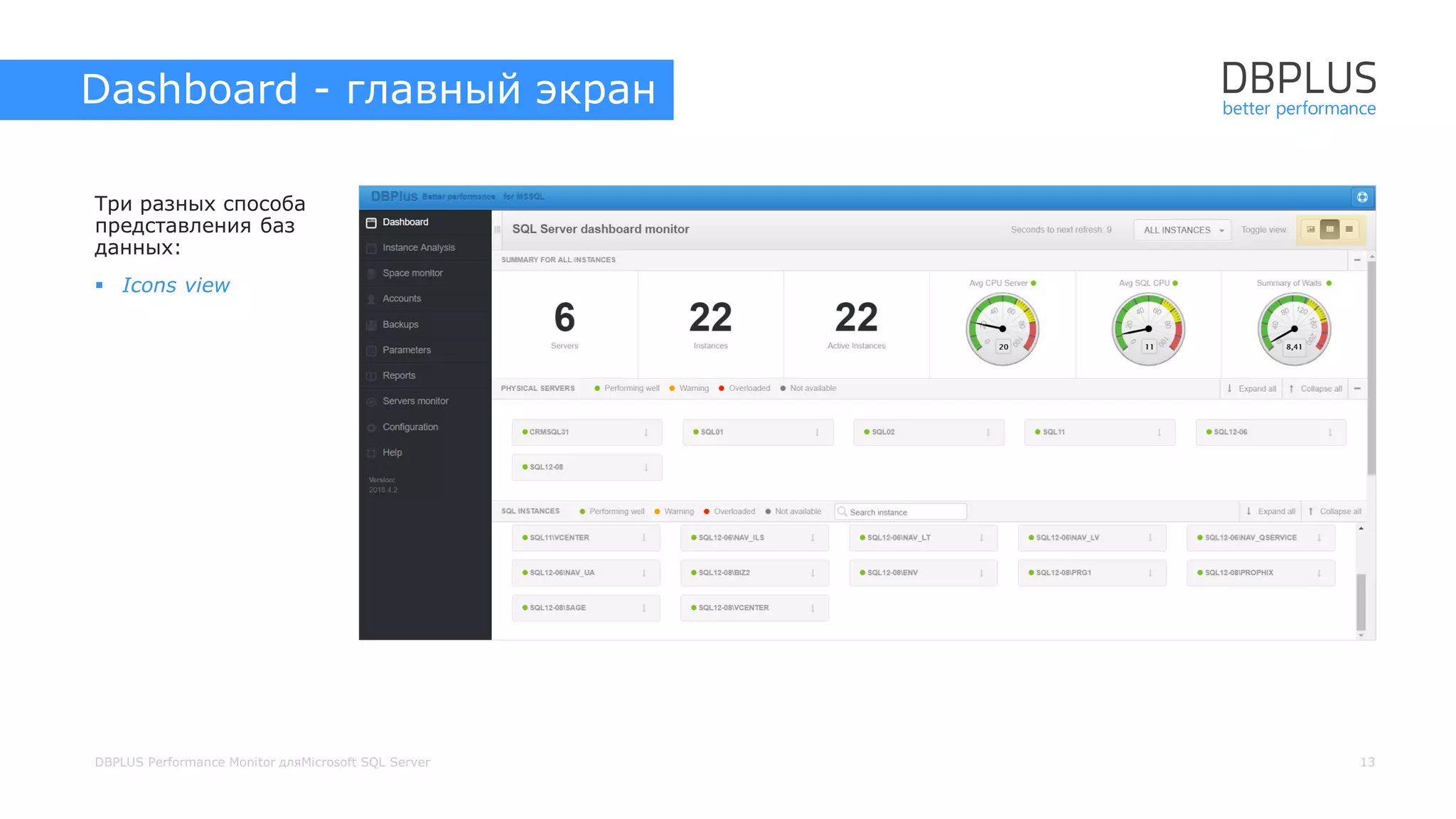Click the Accounts sidebar icon
Viewport: 1456px width, 819px height.
coord(371,299)
